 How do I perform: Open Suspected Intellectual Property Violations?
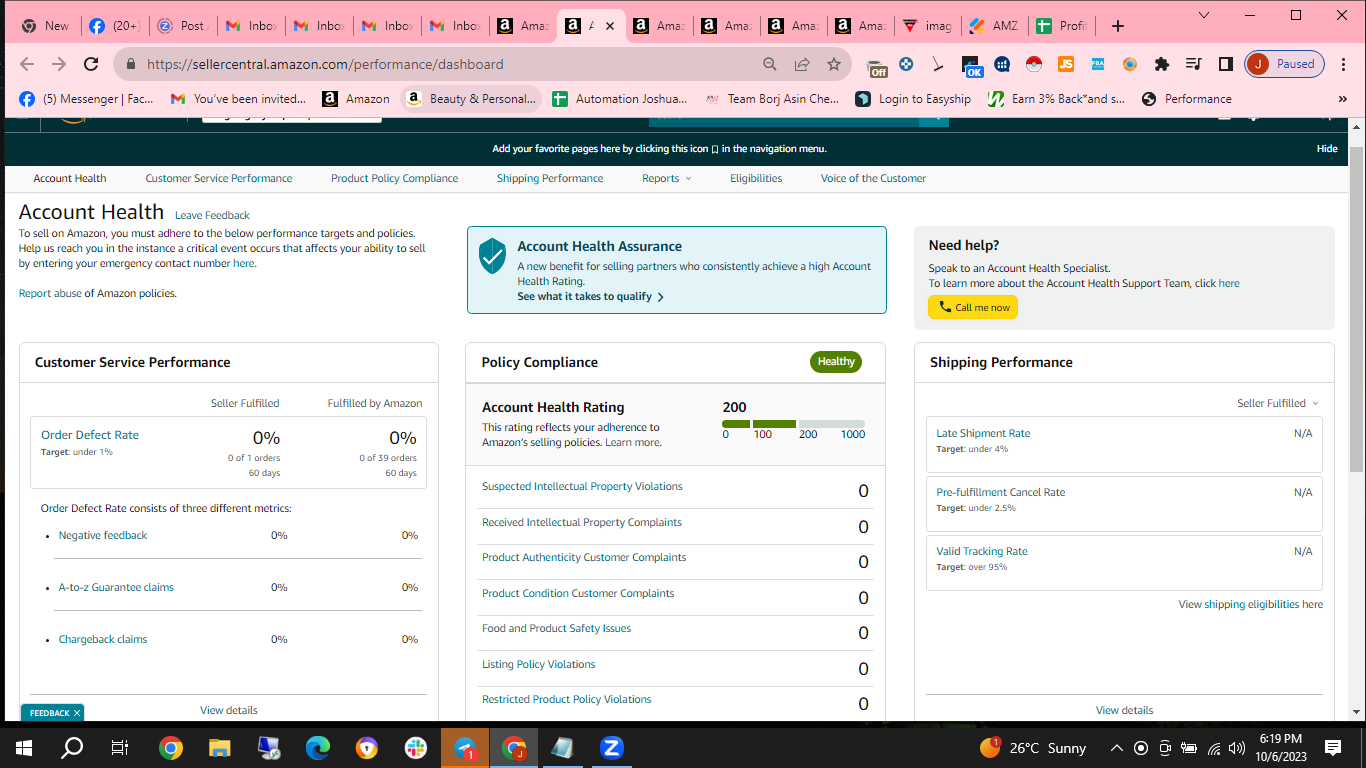(582, 487)
